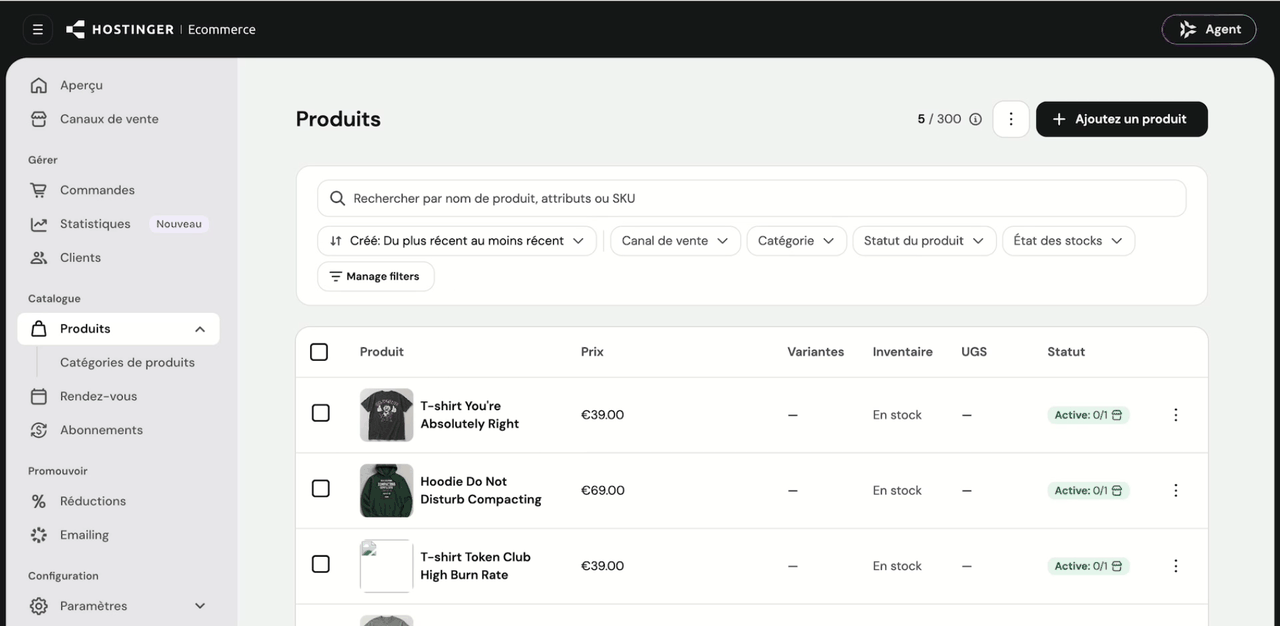Open the T-shirt Token Club broken thumbnail

click(386, 566)
